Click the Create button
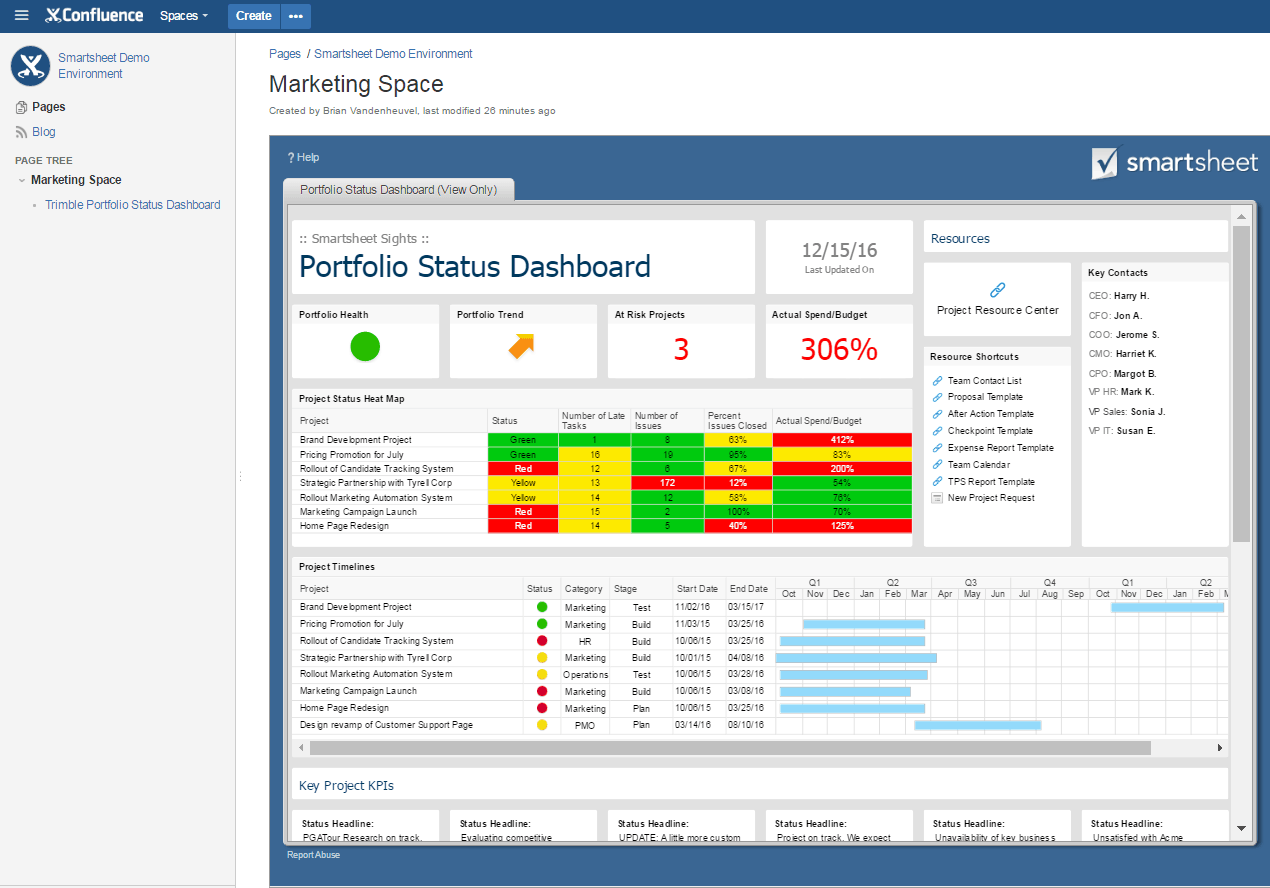The height and width of the screenshot is (888, 1270). pos(253,15)
